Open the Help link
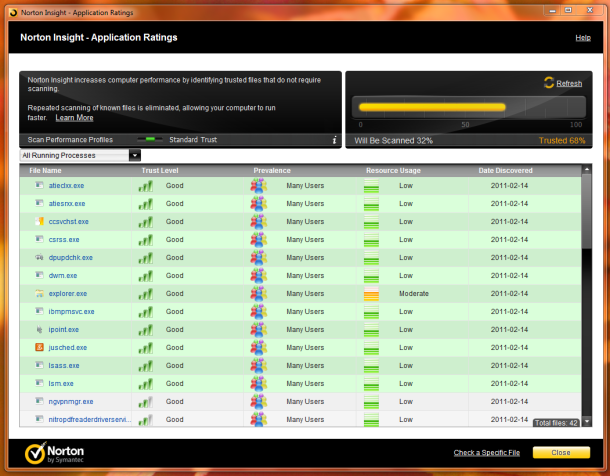 point(582,38)
